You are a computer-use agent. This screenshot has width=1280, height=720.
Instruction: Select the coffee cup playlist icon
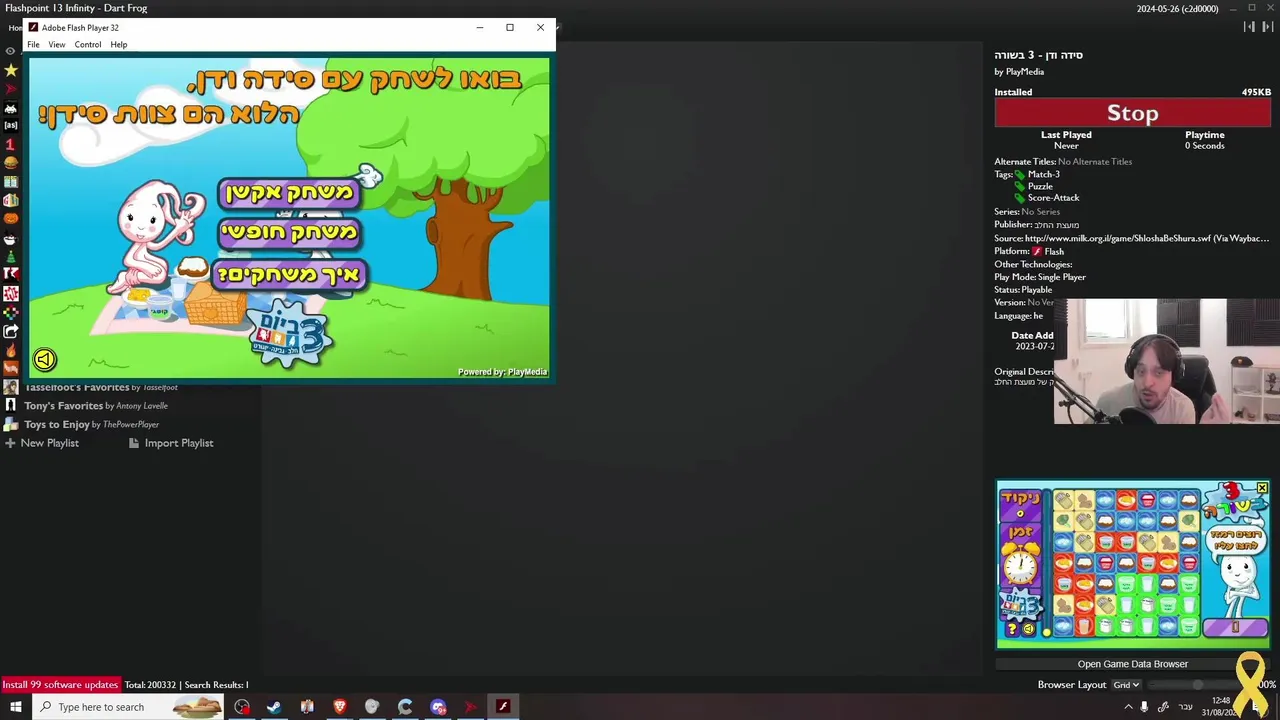[11, 238]
